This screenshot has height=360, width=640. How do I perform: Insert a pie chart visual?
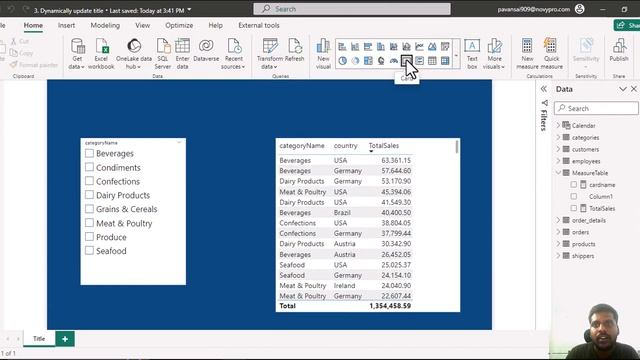coord(342,61)
